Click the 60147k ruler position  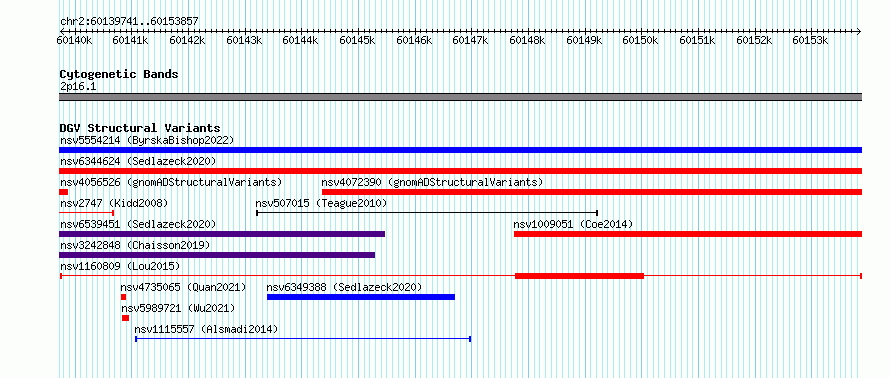pos(471,40)
